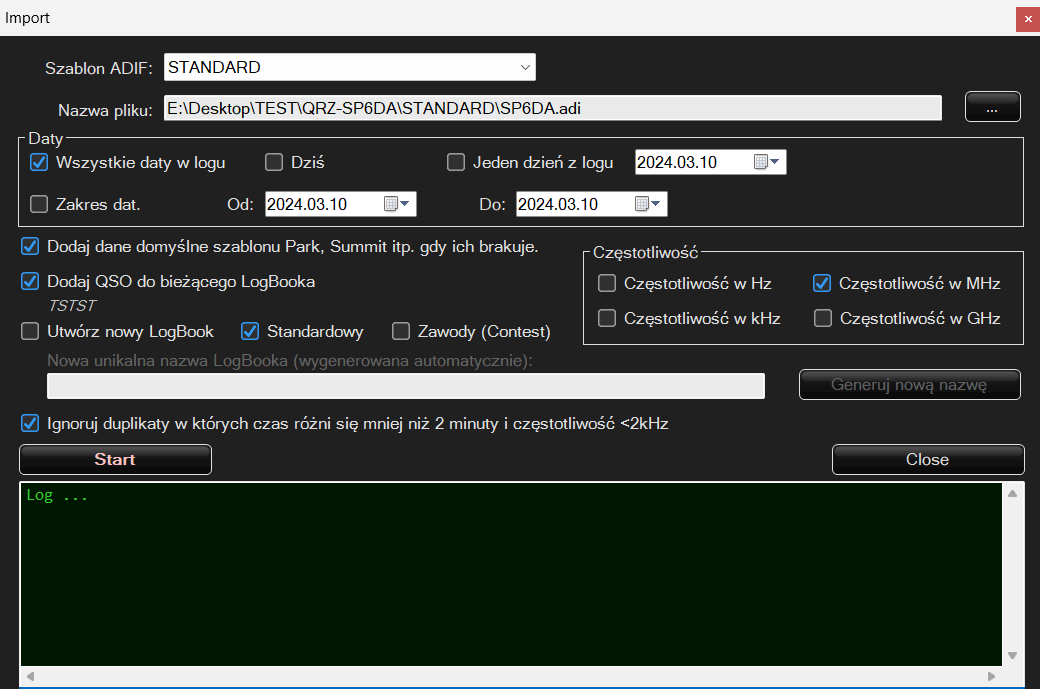Toggle Ignoruj duplikaty checkbox
The width and height of the screenshot is (1040, 689).
coord(30,423)
